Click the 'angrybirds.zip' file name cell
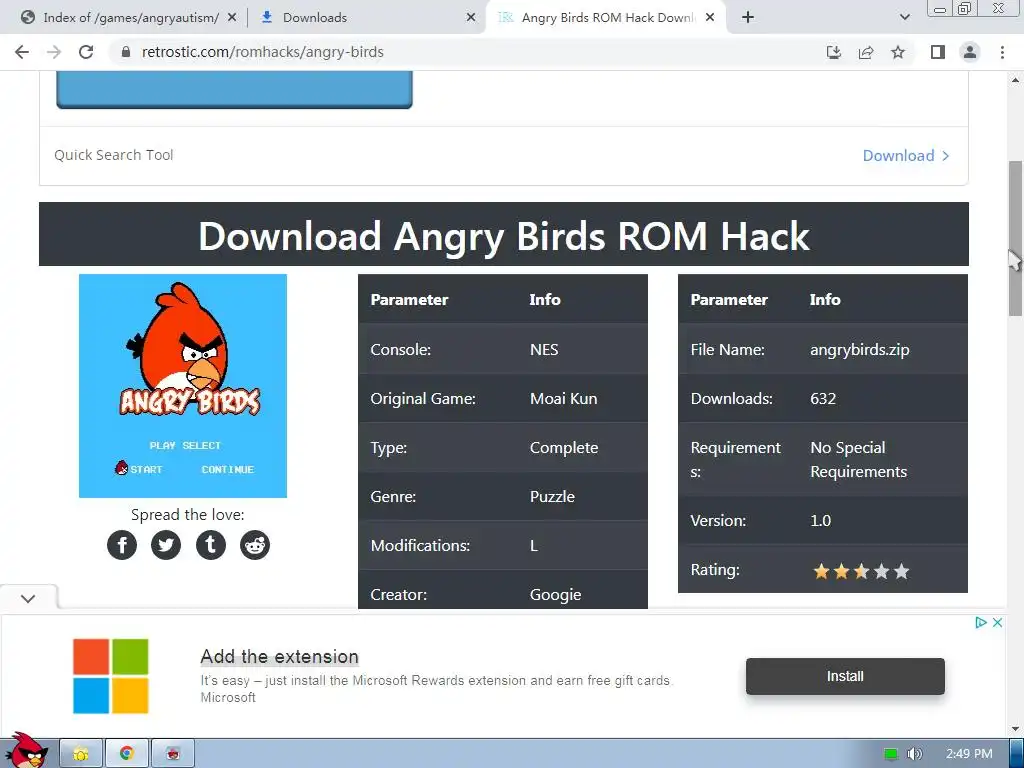Image resolution: width=1024 pixels, height=768 pixels. [x=859, y=349]
